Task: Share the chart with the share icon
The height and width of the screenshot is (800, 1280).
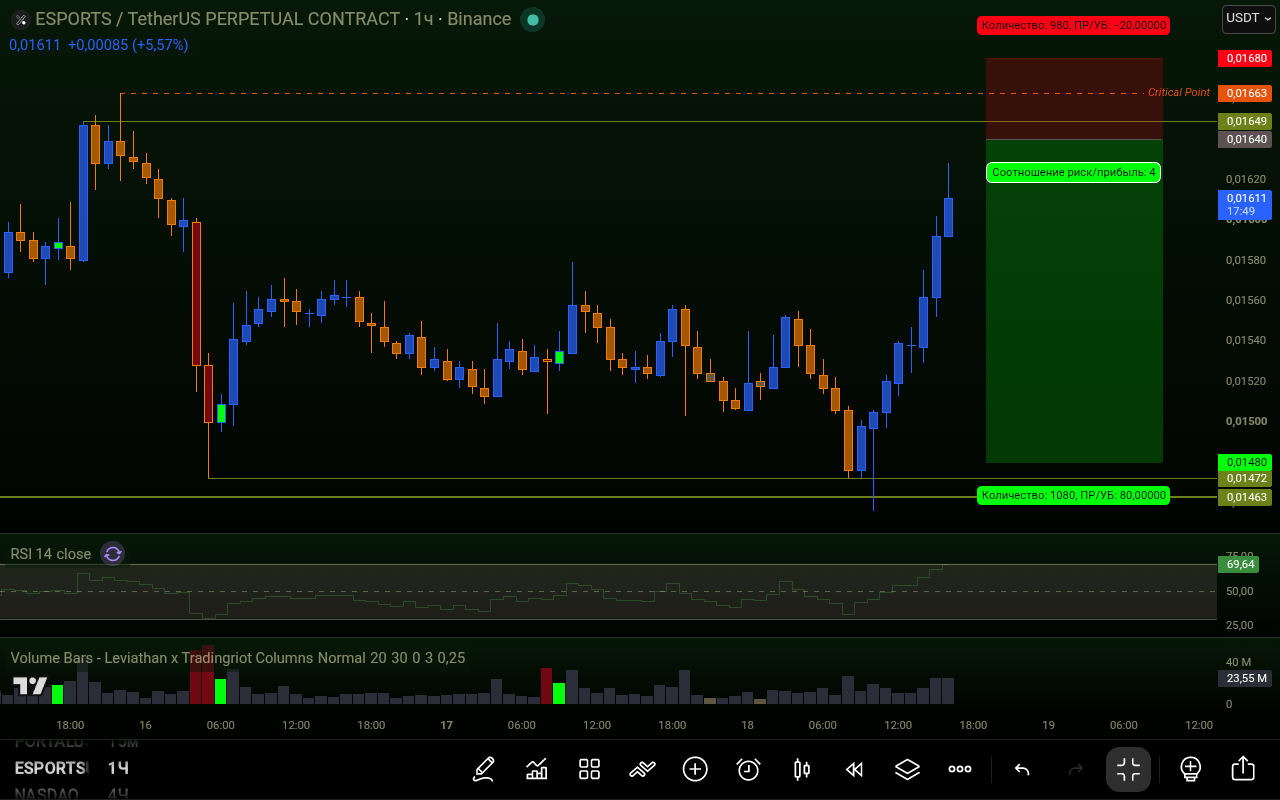Action: [x=1243, y=768]
